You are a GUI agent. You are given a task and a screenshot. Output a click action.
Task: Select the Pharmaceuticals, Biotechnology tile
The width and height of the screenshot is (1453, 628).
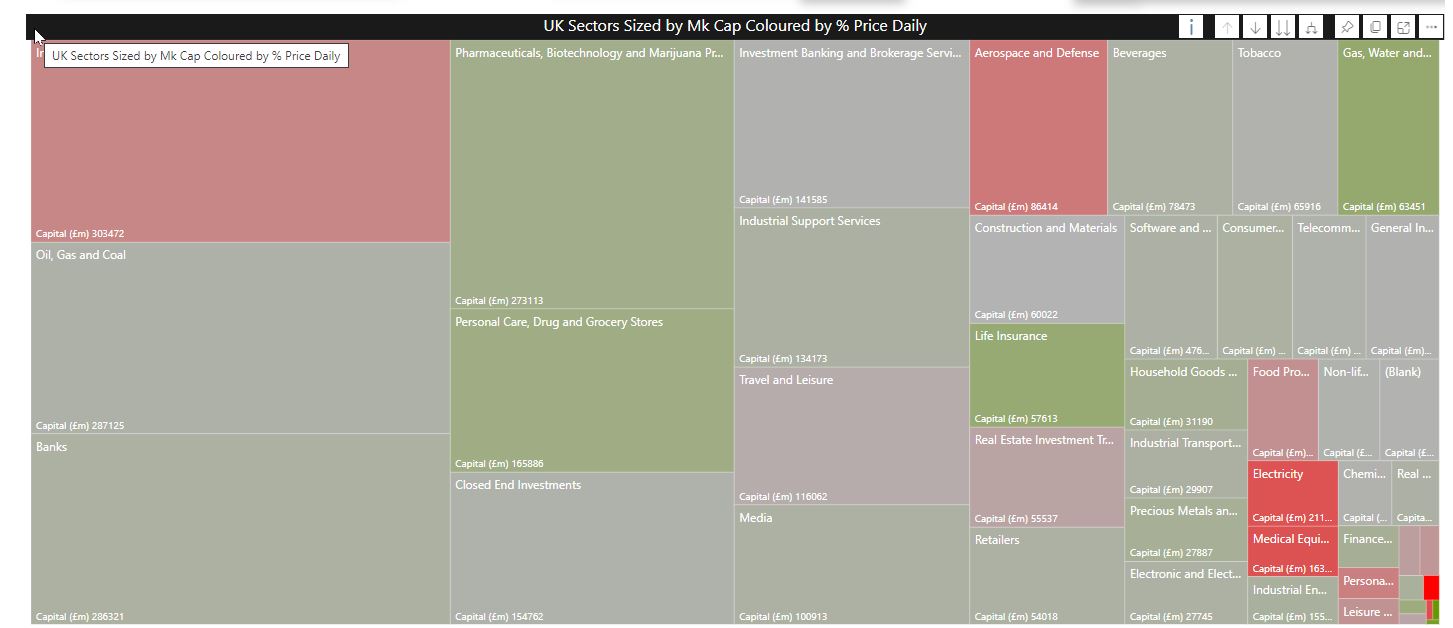[x=592, y=175]
